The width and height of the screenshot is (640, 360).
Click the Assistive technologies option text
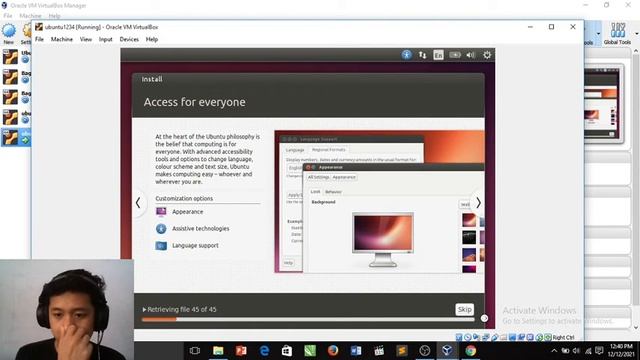pyautogui.click(x=200, y=229)
